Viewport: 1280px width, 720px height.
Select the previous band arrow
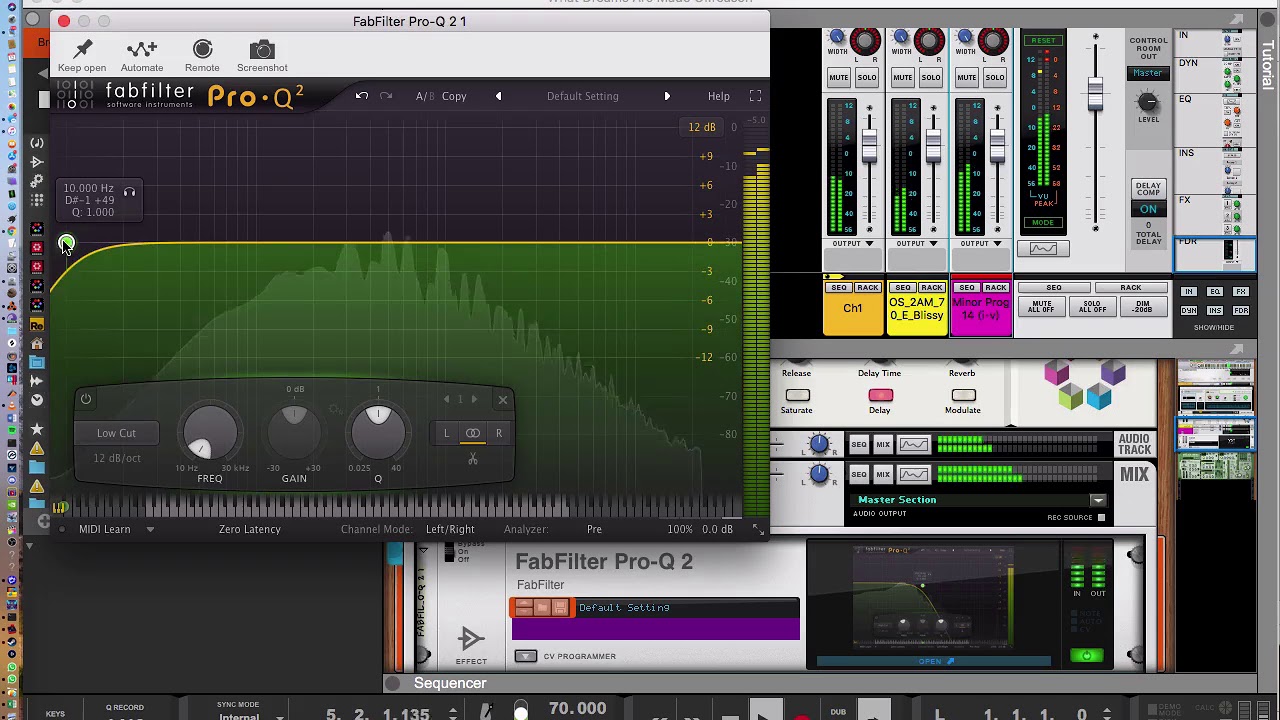pyautogui.click(x=446, y=399)
